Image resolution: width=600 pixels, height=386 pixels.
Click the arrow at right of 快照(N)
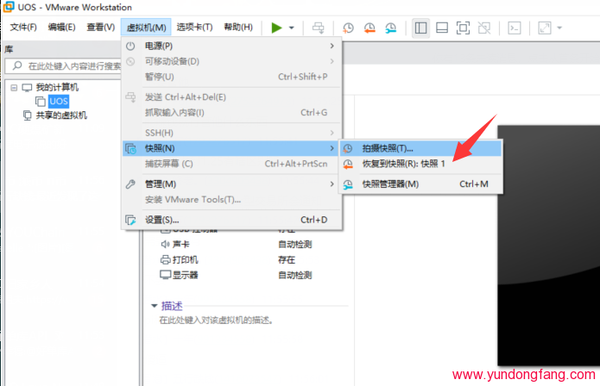click(x=332, y=148)
